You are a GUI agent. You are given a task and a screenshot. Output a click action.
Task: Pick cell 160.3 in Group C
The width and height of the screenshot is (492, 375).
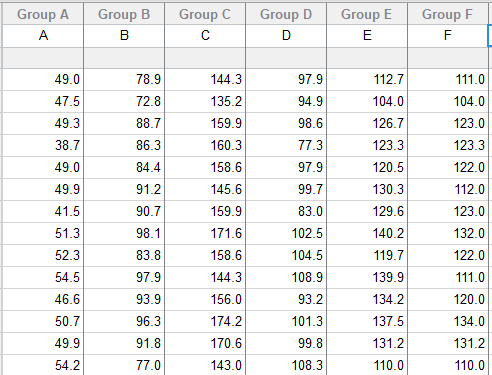tap(205, 145)
